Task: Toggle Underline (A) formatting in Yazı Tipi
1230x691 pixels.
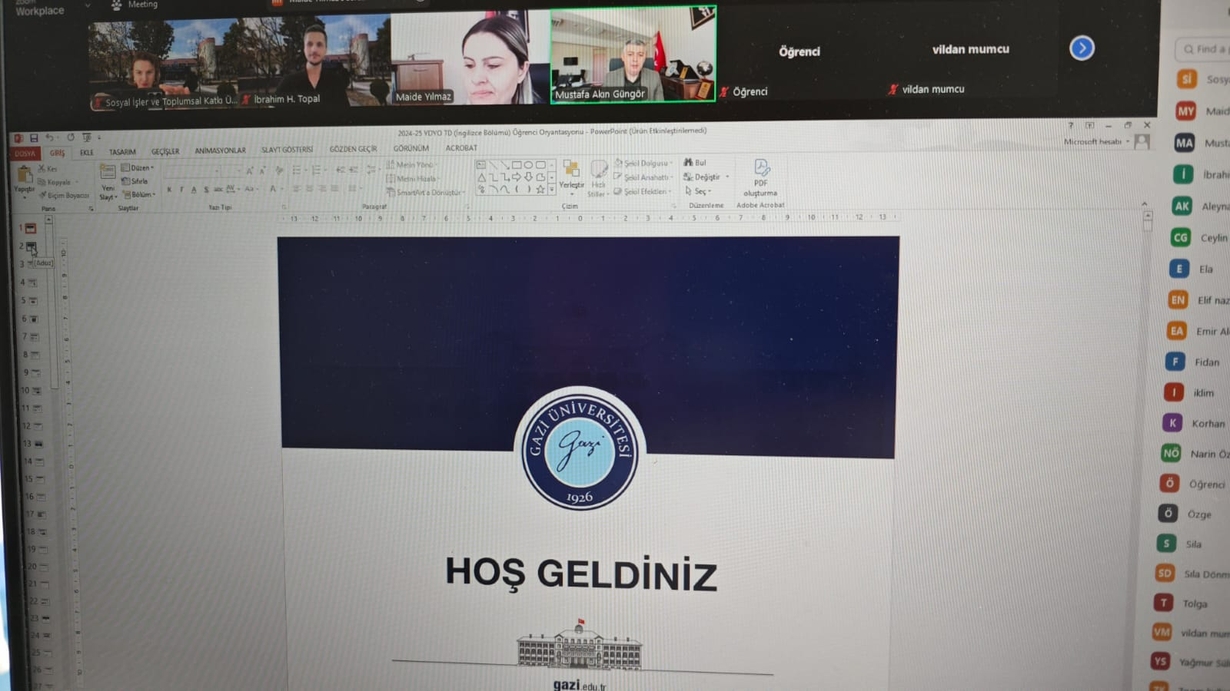Action: pyautogui.click(x=193, y=189)
